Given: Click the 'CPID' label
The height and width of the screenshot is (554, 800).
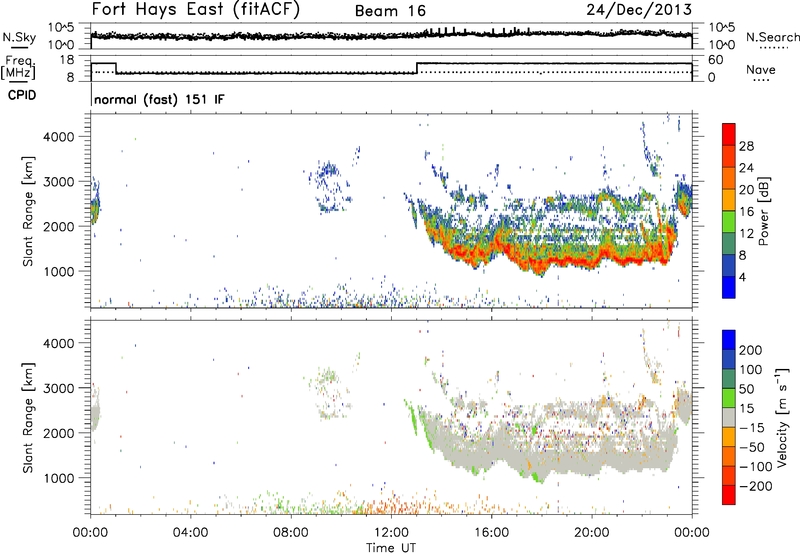Looking at the screenshot, I should [22, 95].
